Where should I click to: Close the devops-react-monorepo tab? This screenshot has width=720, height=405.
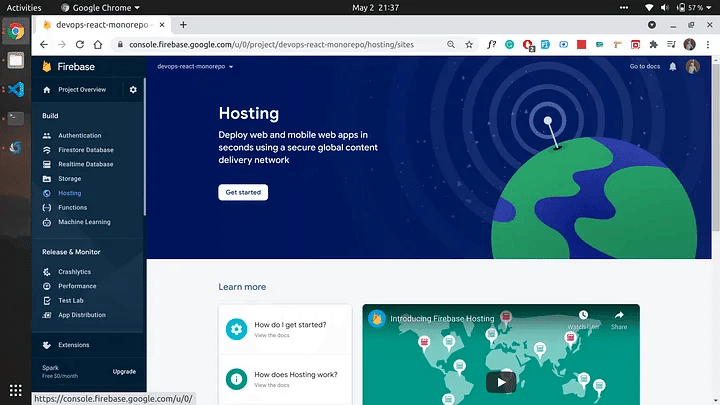pos(162,25)
